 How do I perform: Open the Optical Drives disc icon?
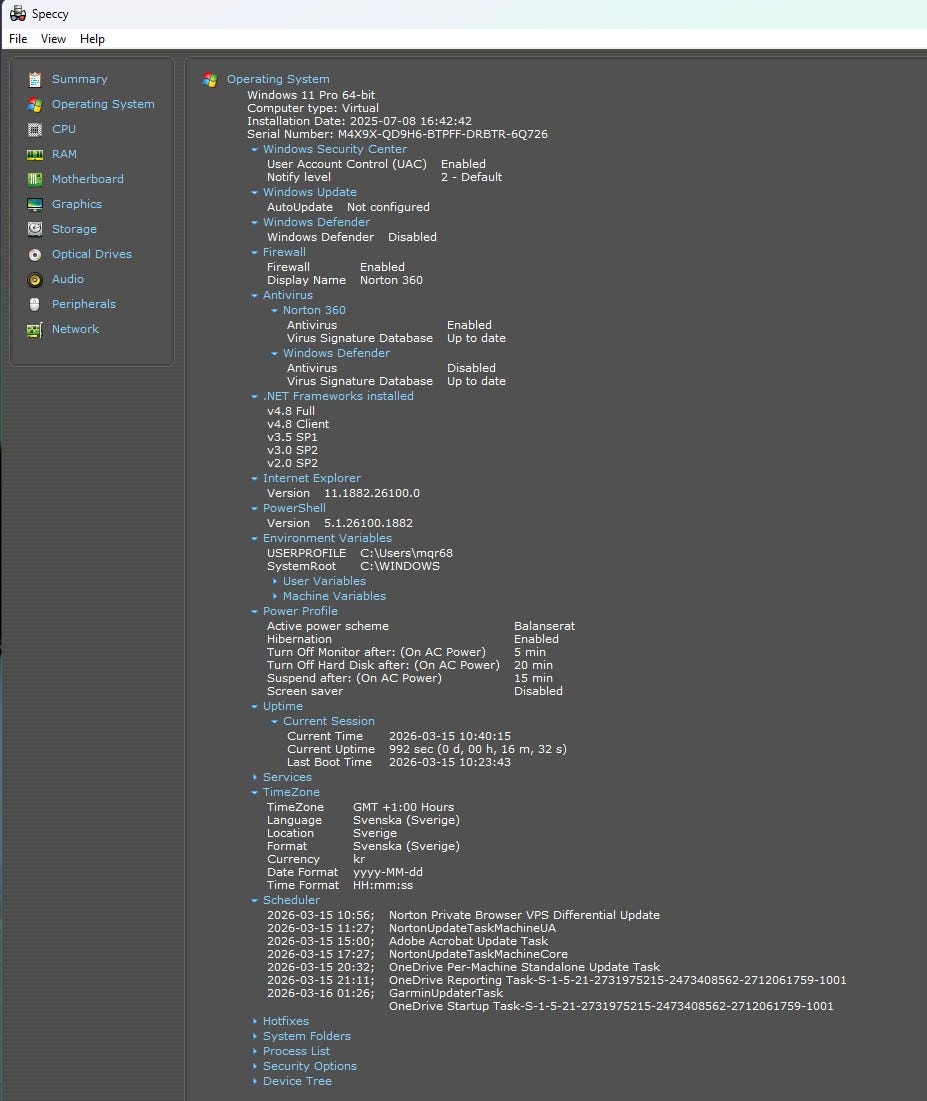point(35,254)
